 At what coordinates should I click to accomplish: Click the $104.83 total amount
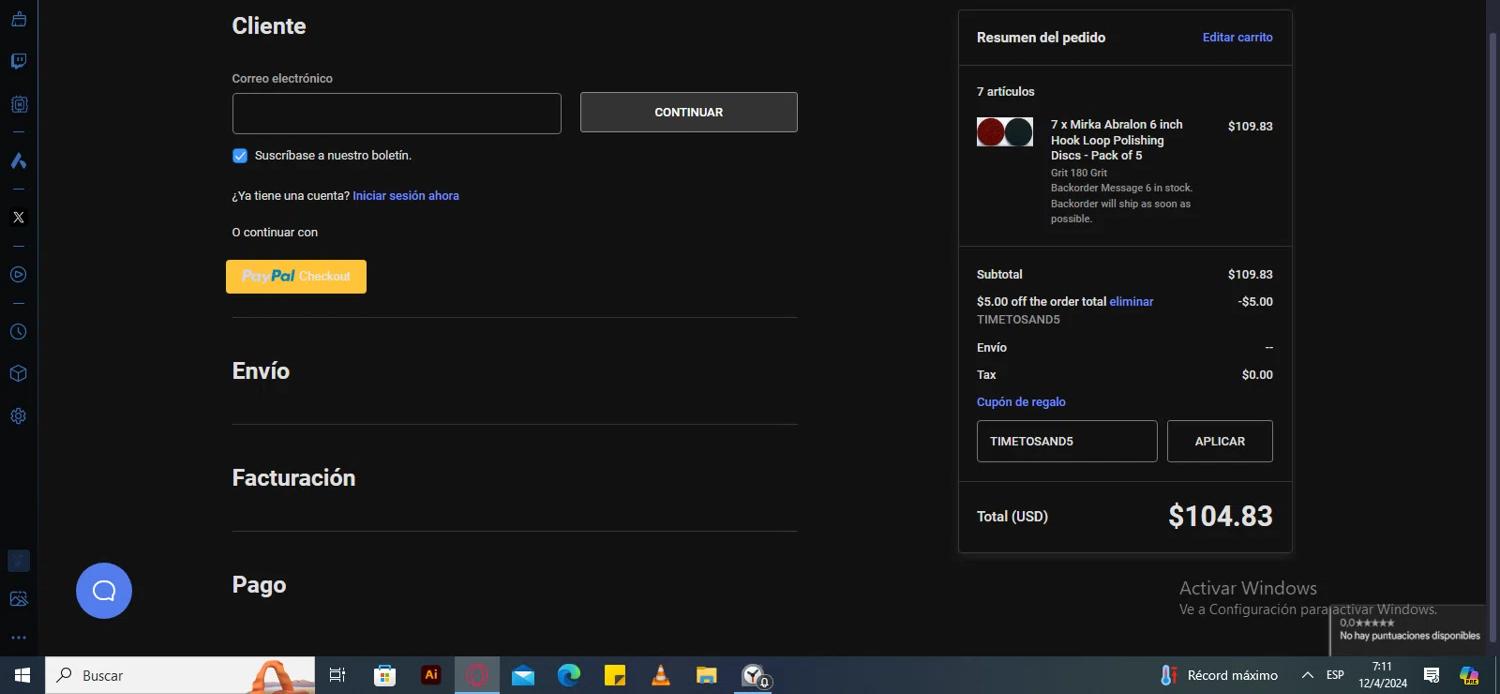coord(1220,516)
